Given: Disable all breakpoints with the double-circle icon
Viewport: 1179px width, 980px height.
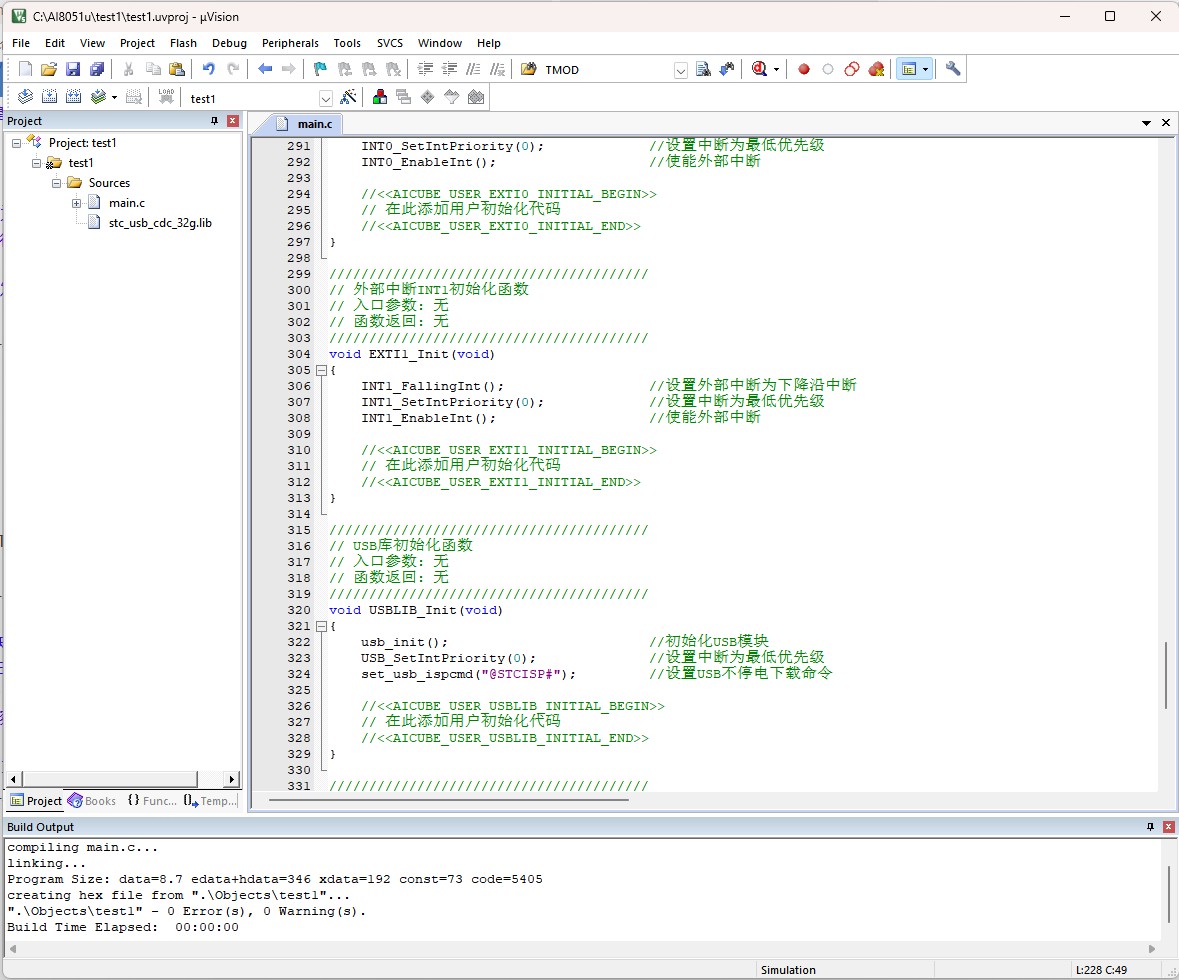Looking at the screenshot, I should tap(852, 69).
